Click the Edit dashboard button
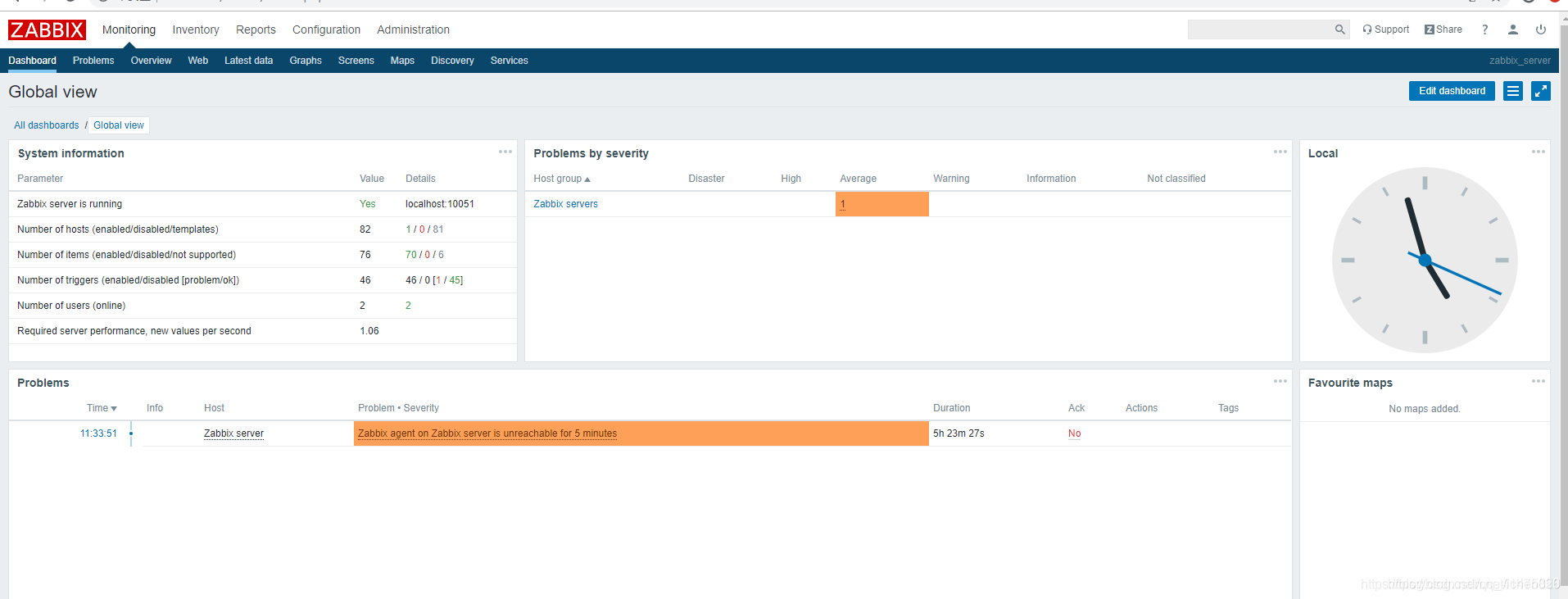 tap(1452, 91)
